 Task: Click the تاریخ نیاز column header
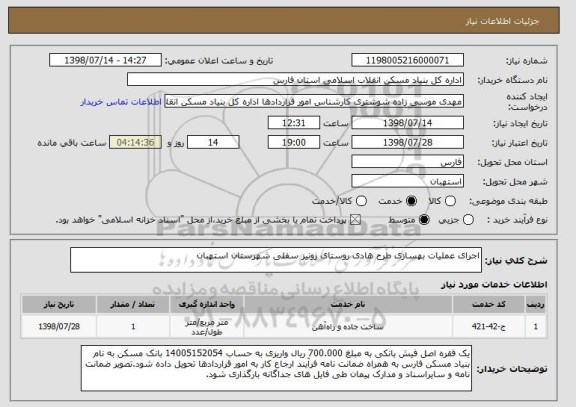click(59, 305)
